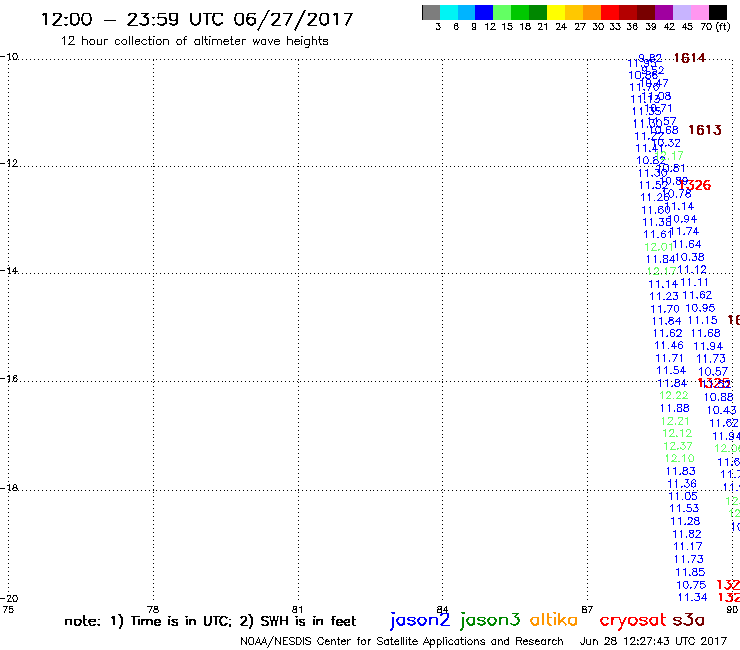The image size is (740, 650).
Task: Click the subtitle '12 hour collection of altimeter wave heights'
Action: click(x=194, y=41)
